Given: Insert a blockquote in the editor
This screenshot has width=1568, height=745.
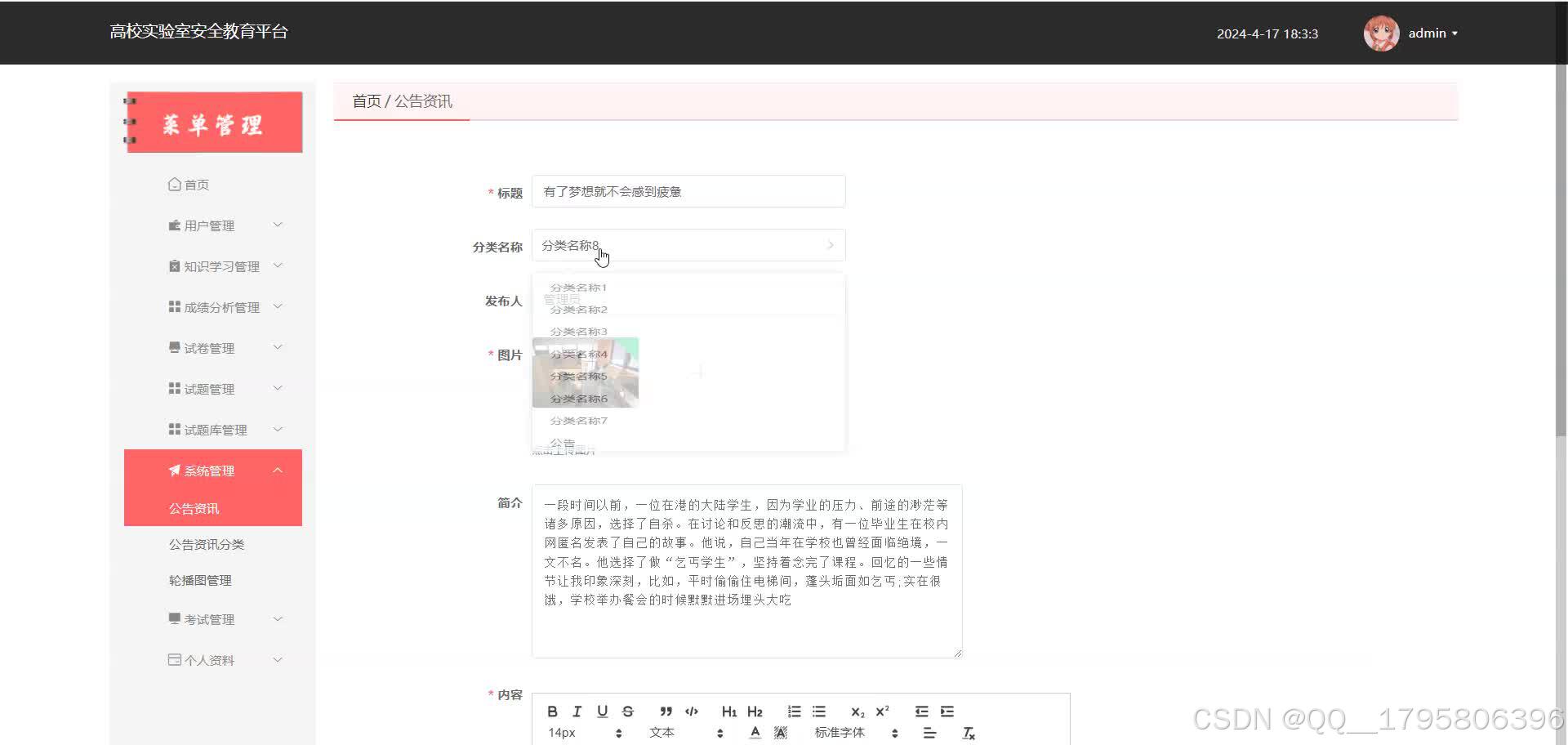Looking at the screenshot, I should pos(666,712).
